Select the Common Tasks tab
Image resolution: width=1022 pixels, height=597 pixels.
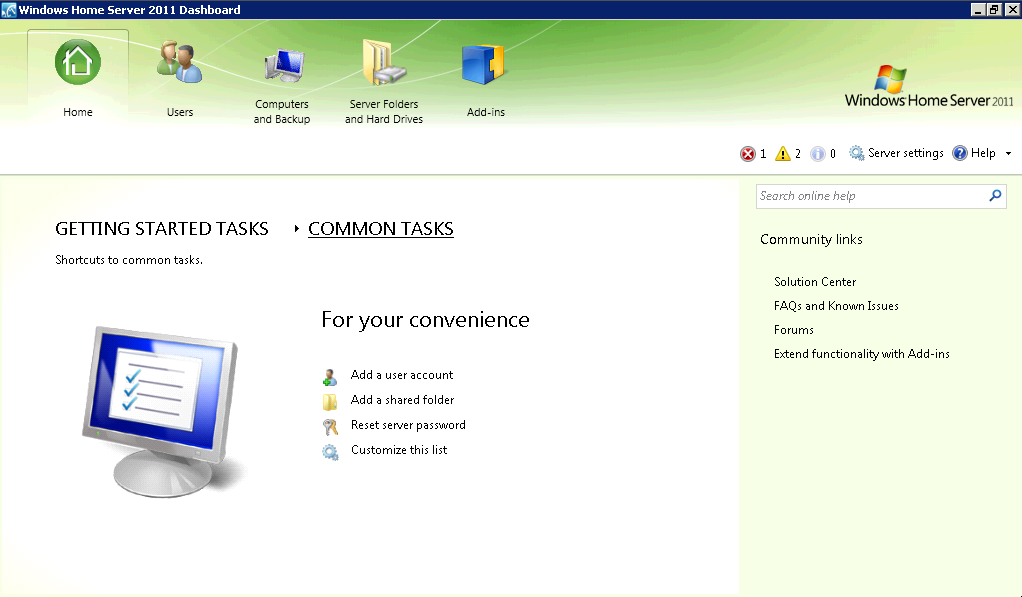click(x=381, y=229)
